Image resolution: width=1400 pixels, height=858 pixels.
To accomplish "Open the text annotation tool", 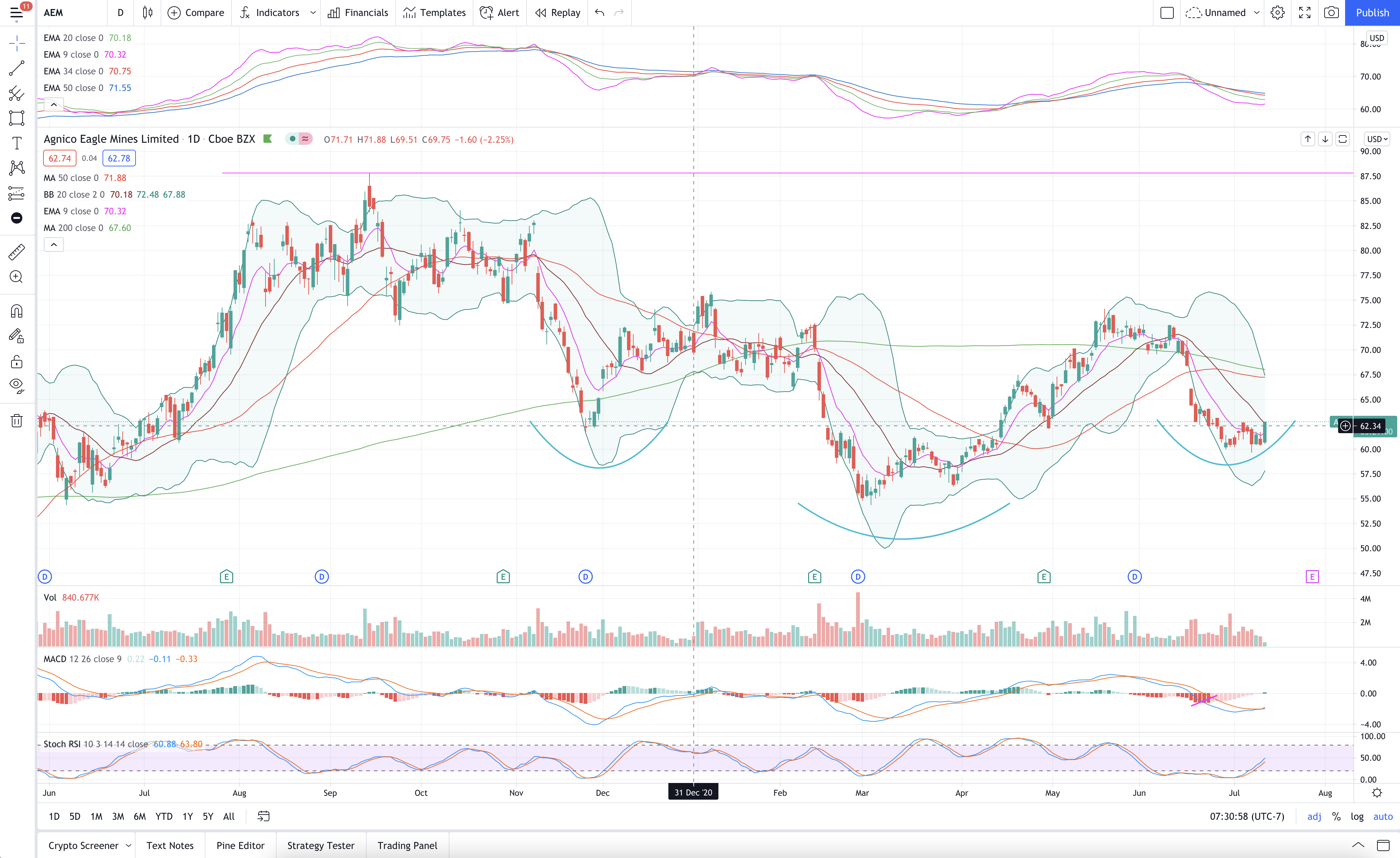I will [x=16, y=143].
